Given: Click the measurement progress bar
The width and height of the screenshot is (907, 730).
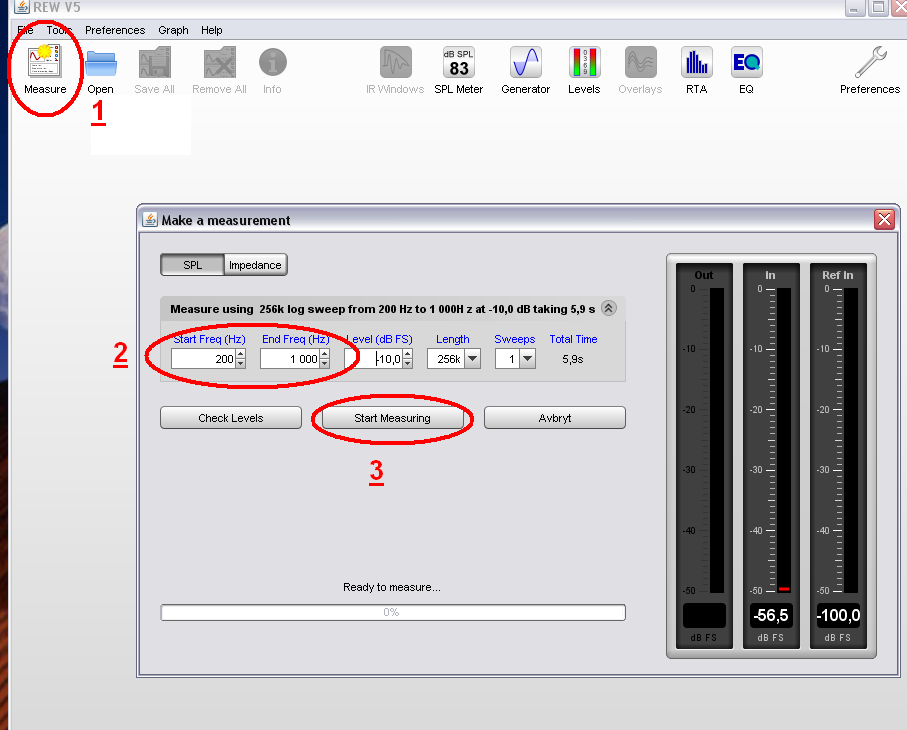Looking at the screenshot, I should pyautogui.click(x=392, y=612).
